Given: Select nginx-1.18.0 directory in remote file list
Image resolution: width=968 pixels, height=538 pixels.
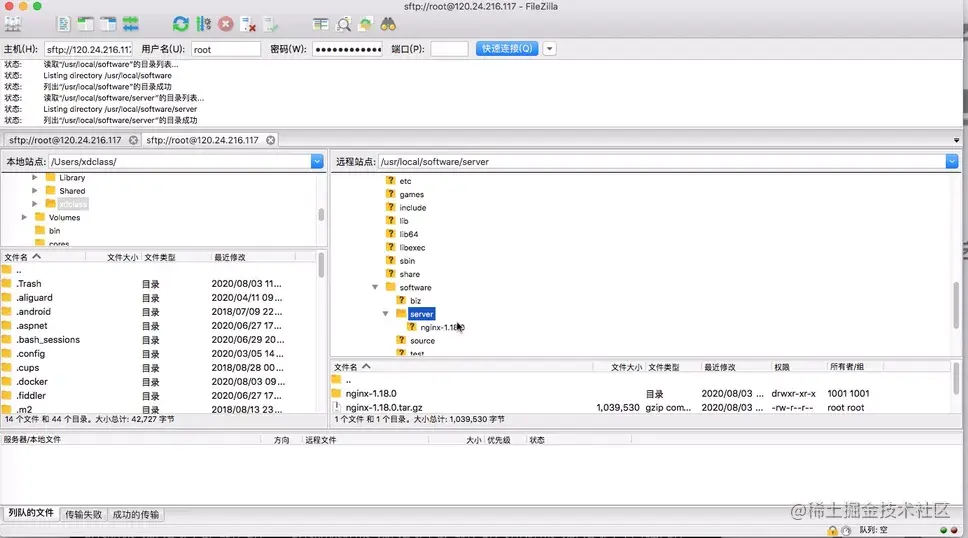Looking at the screenshot, I should click(x=371, y=393).
